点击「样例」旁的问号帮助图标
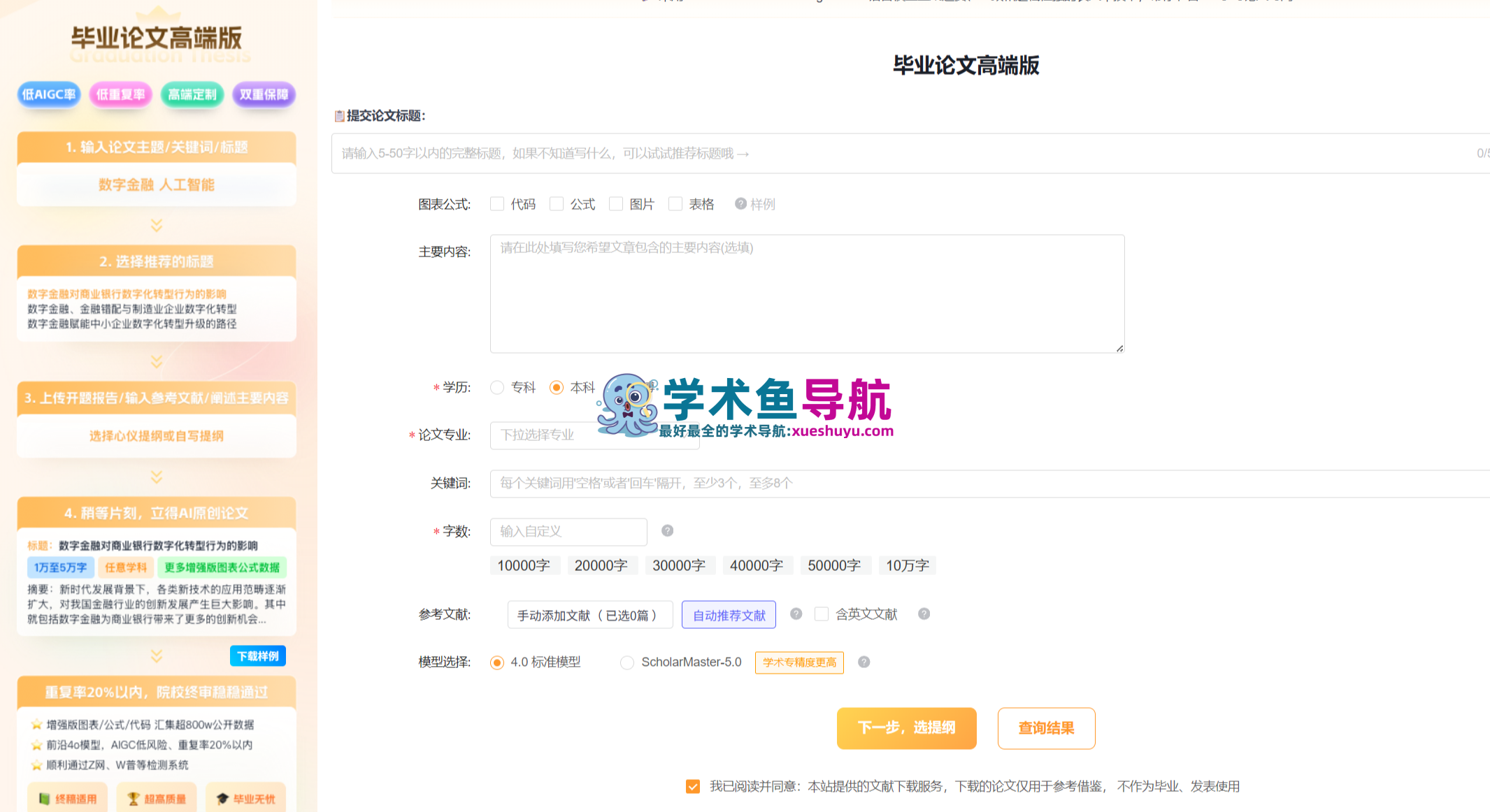The width and height of the screenshot is (1490, 812). click(740, 203)
